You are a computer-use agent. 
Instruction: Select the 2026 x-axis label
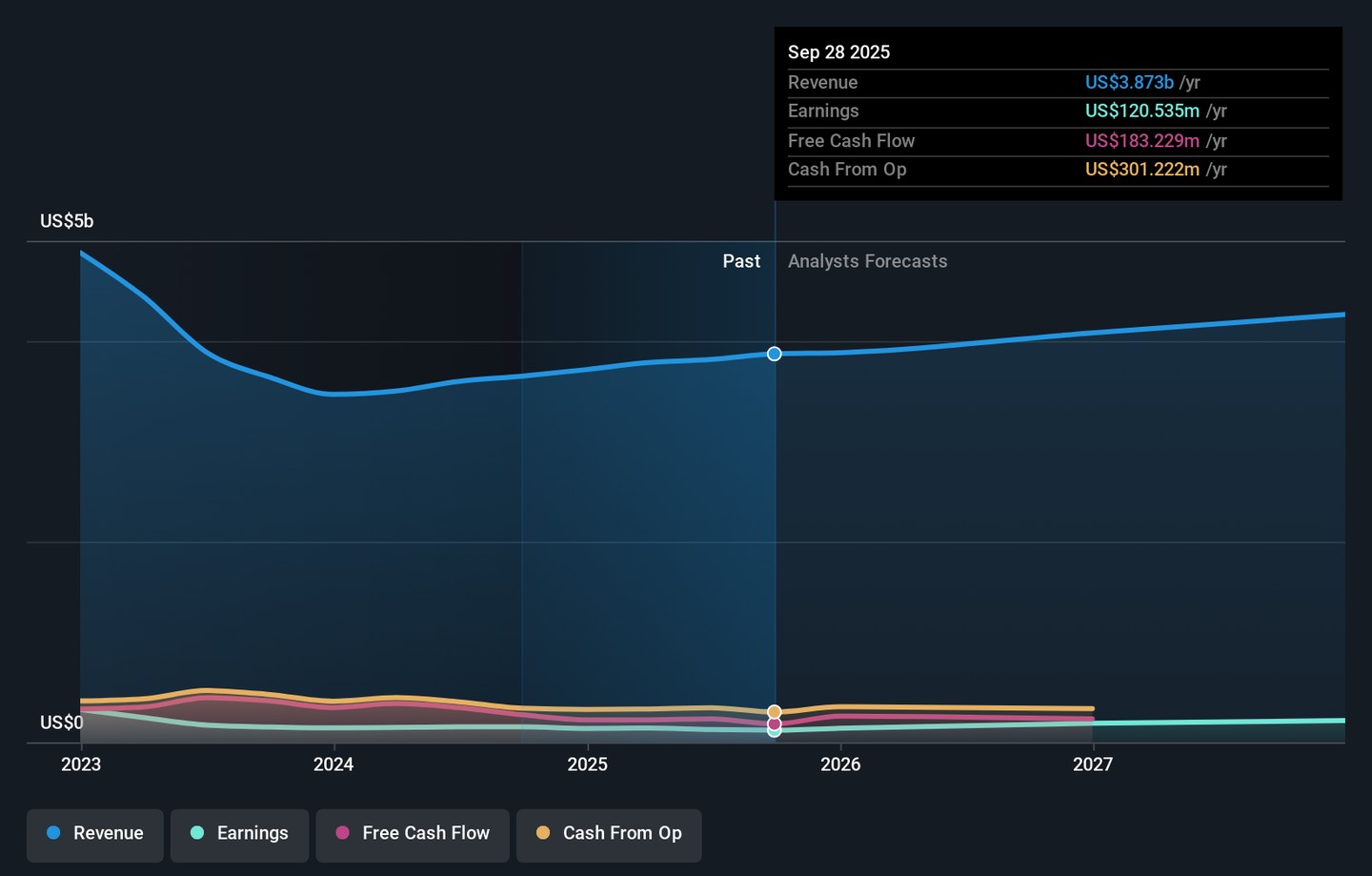click(x=840, y=764)
